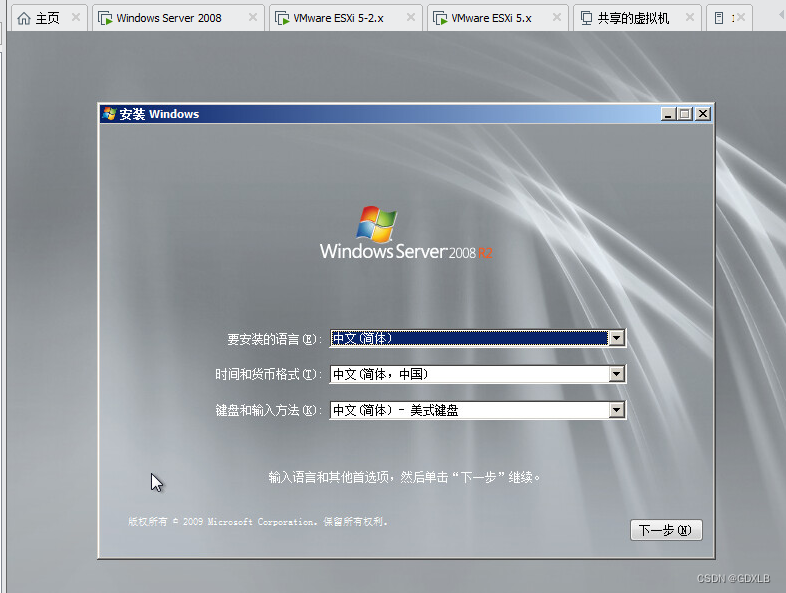The width and height of the screenshot is (786, 593).
Task: Click the shared VM monitor icon
Action: [x=586, y=19]
